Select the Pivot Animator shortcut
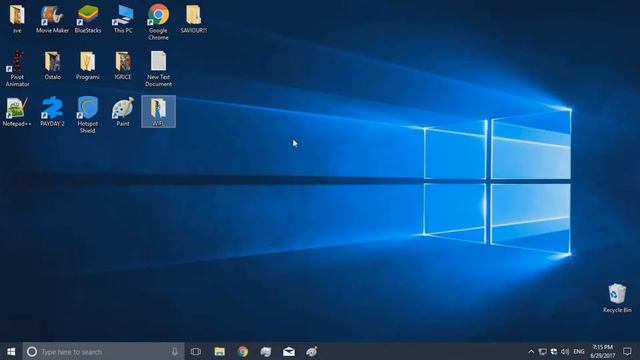 17,69
